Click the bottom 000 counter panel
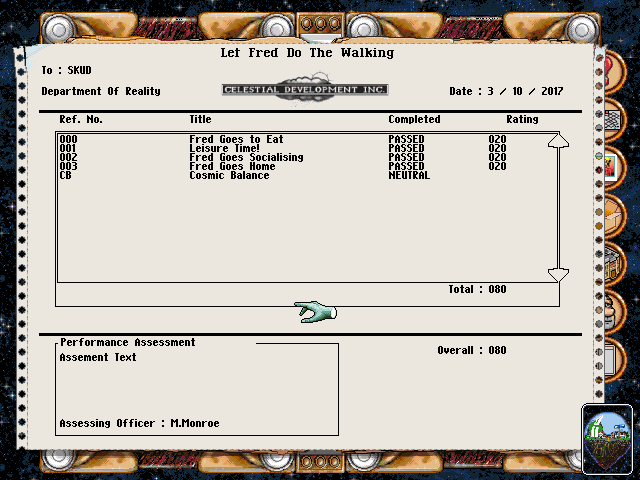Image resolution: width=640 pixels, height=480 pixels. 320,462
